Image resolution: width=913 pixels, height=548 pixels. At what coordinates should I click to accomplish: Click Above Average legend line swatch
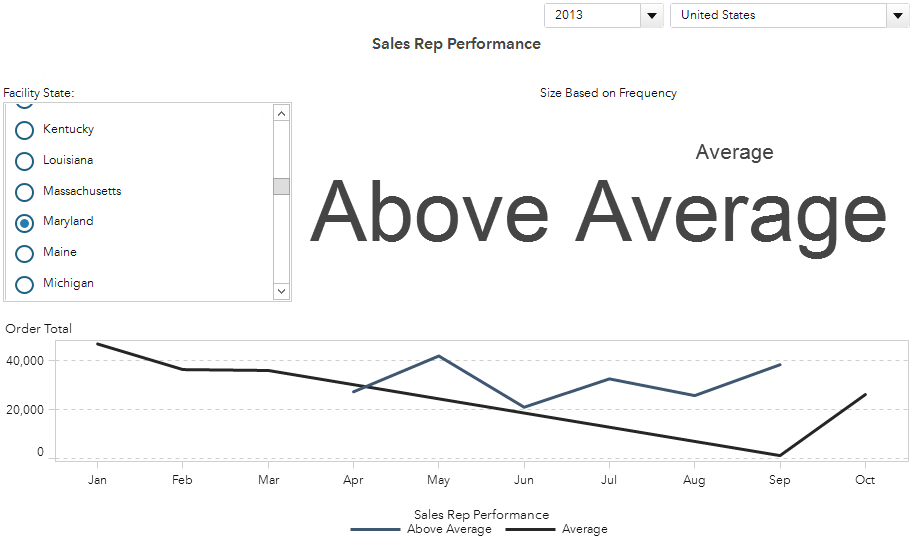(376, 530)
